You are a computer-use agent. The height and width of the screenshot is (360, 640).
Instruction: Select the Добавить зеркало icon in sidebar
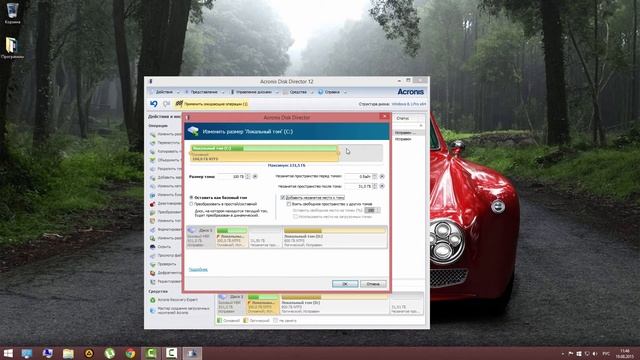(153, 178)
